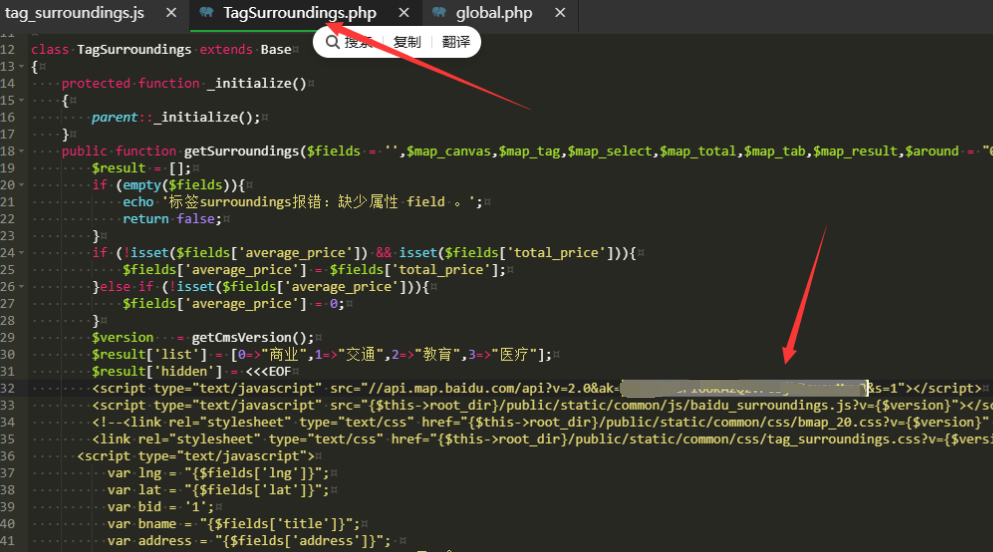Select the TagSurroundings.php tab
Screen dimensions: 993x552
point(299,13)
